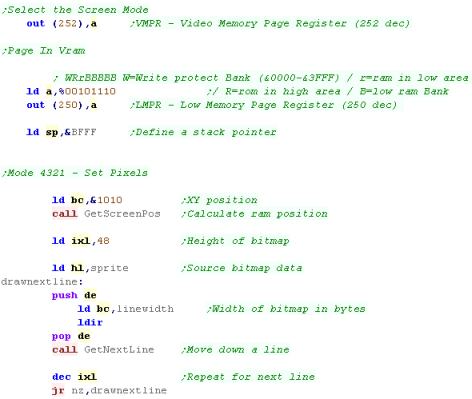The height and width of the screenshot is (399, 472).
Task: Click the 'ld hl,sprite' line
Action: pyautogui.click(x=90, y=268)
